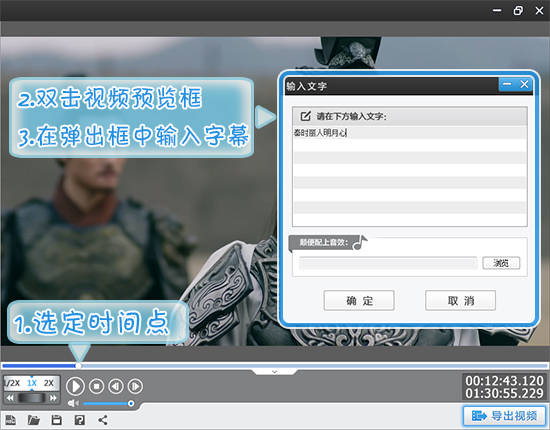Step forward one frame
Screen dimensions: 550x430
135,386
